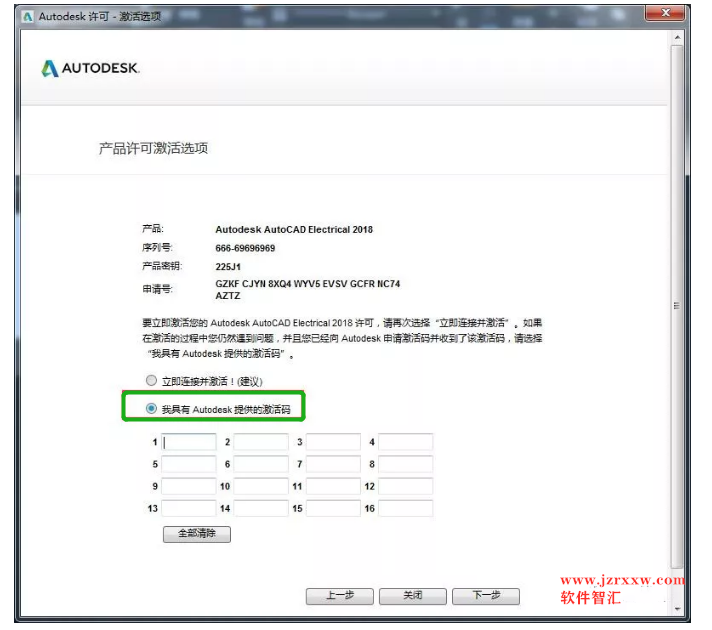This screenshot has height=630, width=712.
Task: Click activation code field 12
Action: (405, 486)
